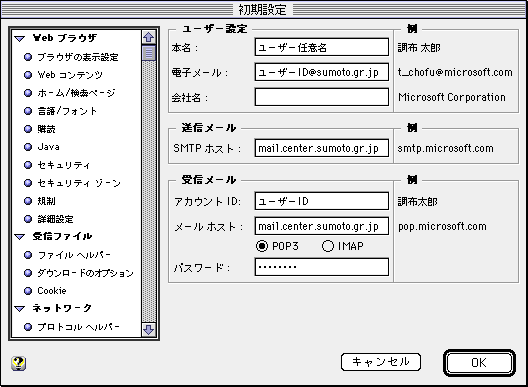
Task: Click the キャンセル button
Action: click(x=381, y=362)
